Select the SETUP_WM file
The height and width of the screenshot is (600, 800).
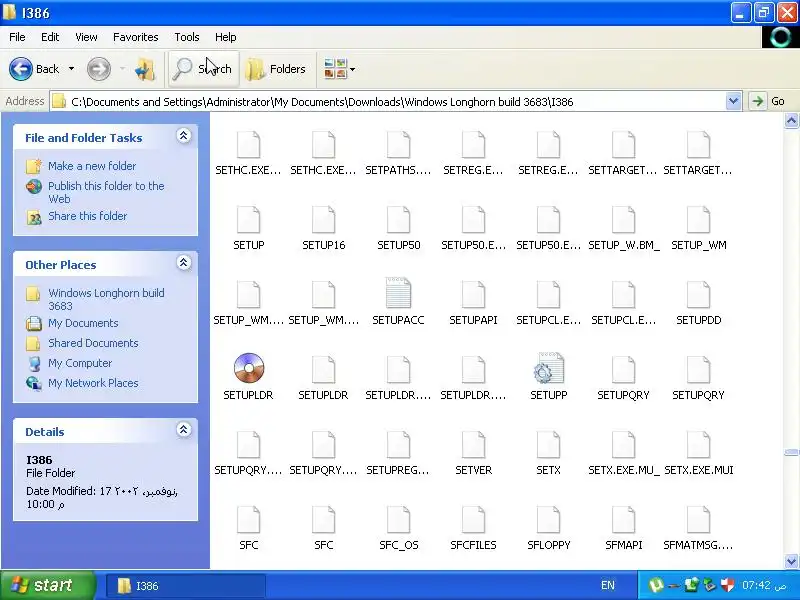[x=698, y=226]
